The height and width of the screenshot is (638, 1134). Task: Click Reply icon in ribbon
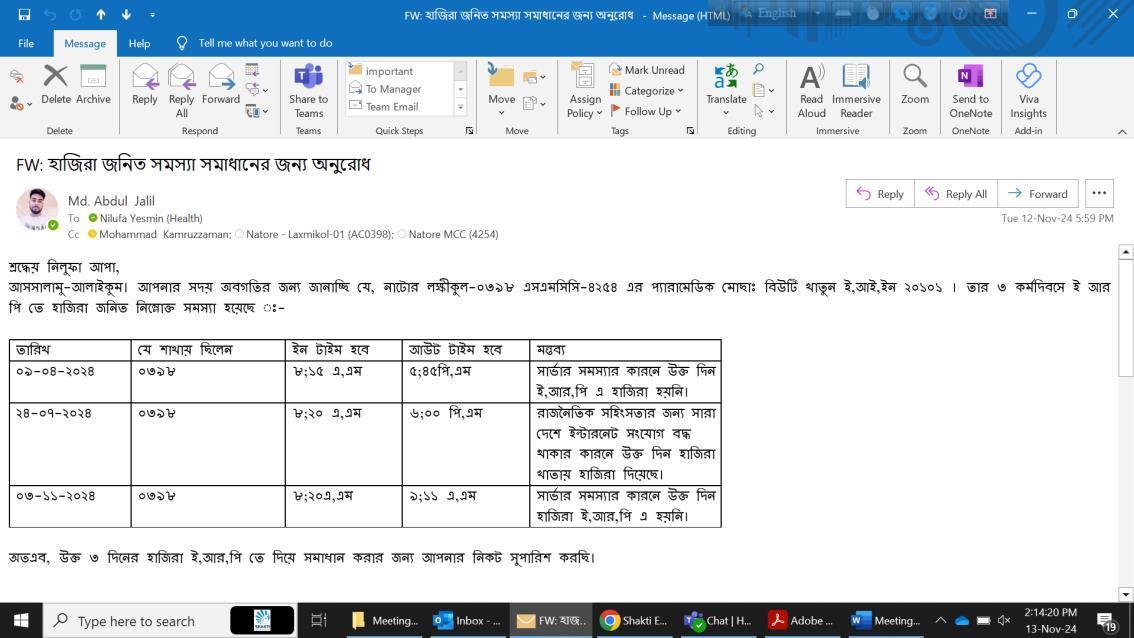[x=145, y=84]
